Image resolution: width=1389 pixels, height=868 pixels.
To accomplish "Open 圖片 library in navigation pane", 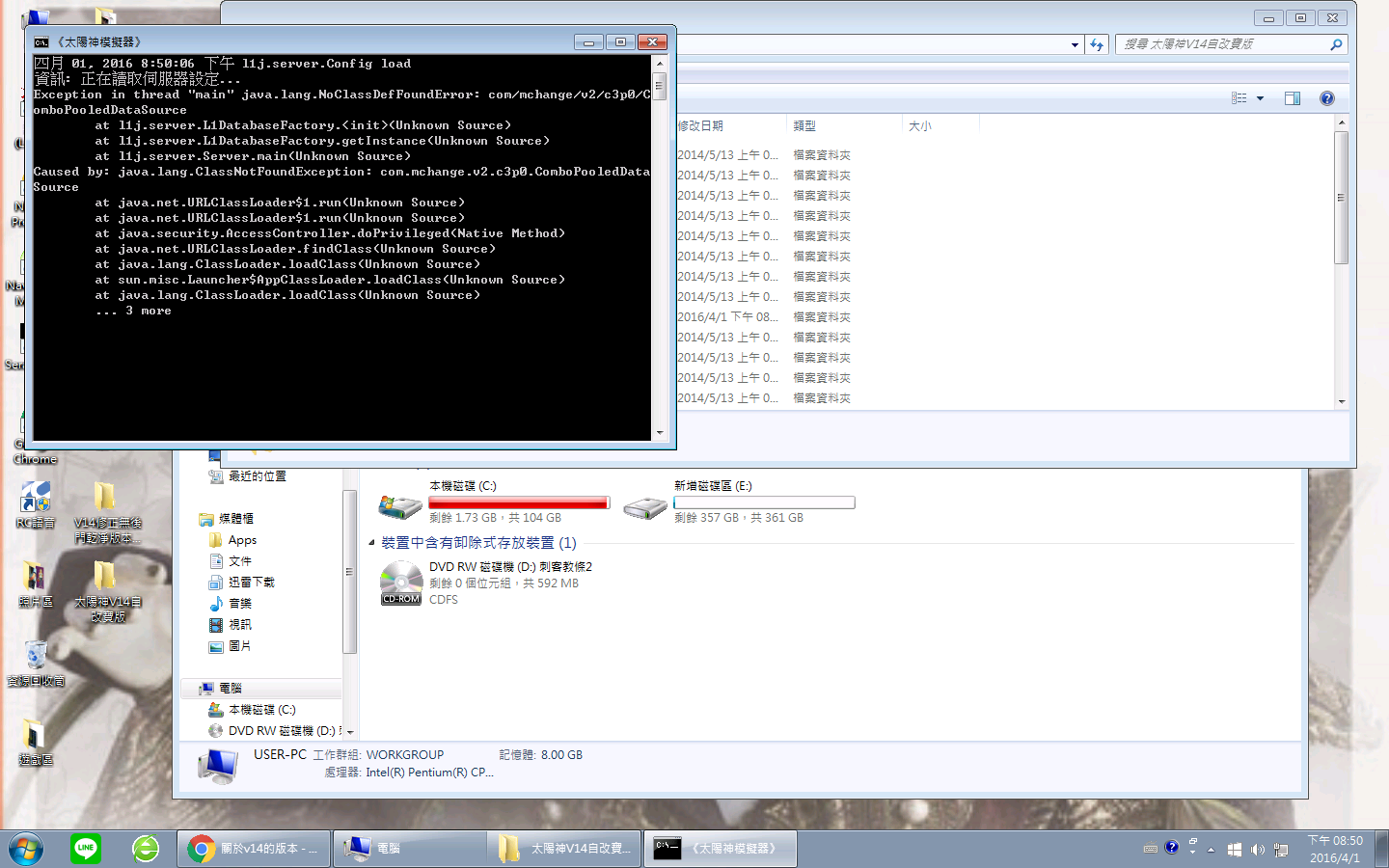I will pyautogui.click(x=240, y=646).
